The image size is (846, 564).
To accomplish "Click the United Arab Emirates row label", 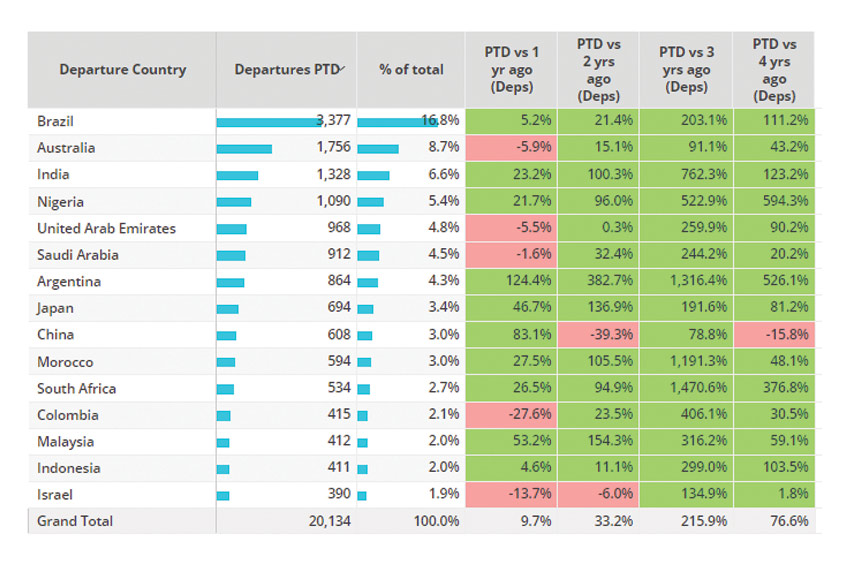I will pyautogui.click(x=106, y=228).
